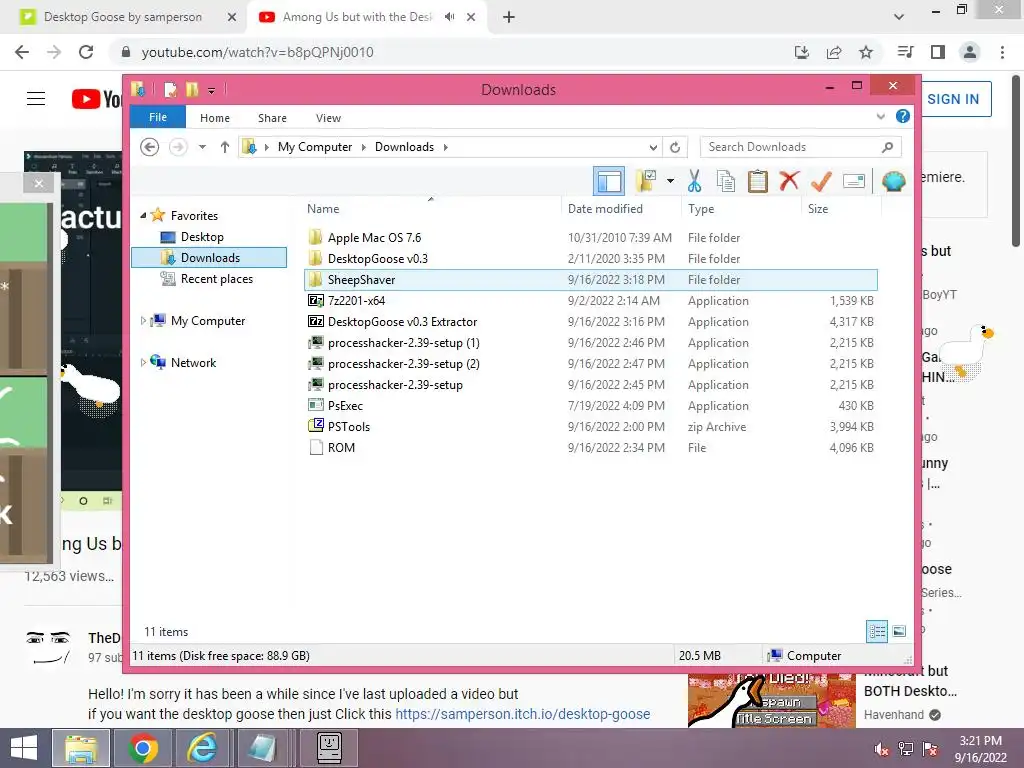Expand the Network tree node
Screen dimensions: 1024x768
(143, 362)
